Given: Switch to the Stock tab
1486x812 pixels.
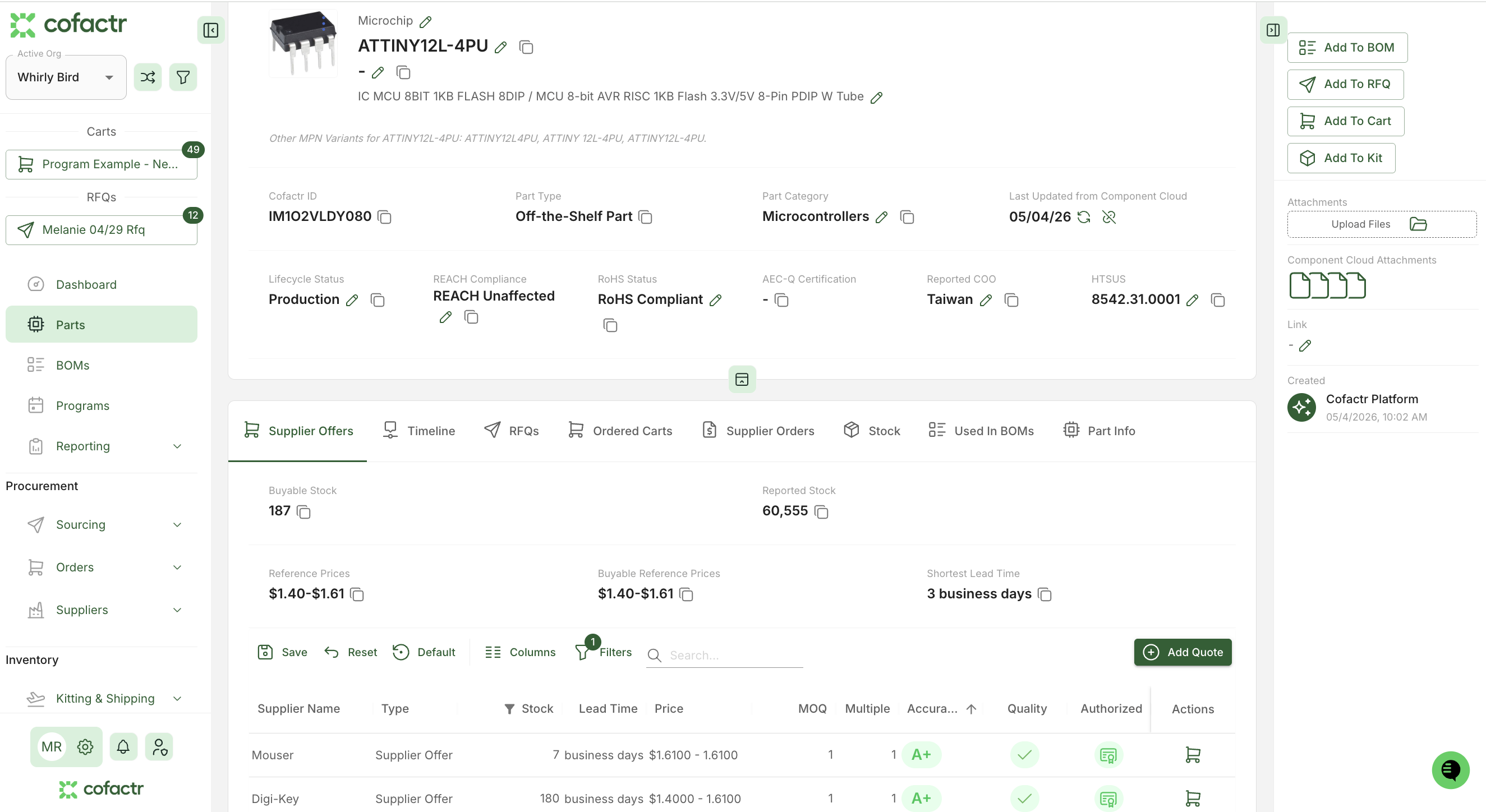Looking at the screenshot, I should coord(872,431).
